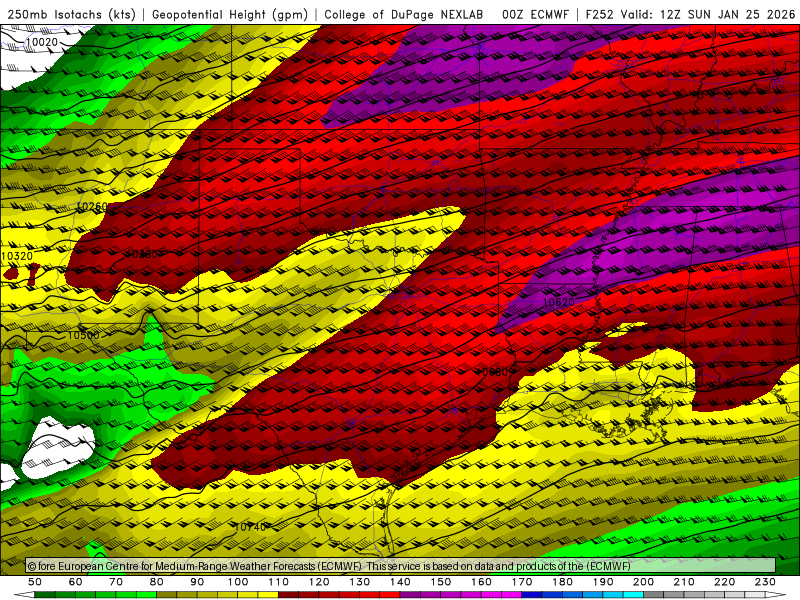Click the '250mb Isotachs (kts)' title text
Image resolution: width=800 pixels, height=600 pixels.
click(x=71, y=15)
